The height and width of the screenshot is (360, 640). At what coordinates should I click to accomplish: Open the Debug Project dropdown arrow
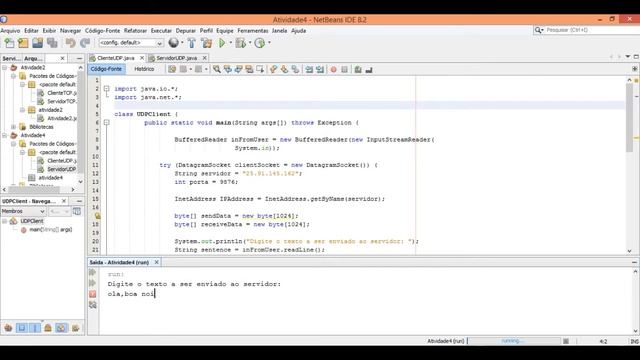coord(250,42)
